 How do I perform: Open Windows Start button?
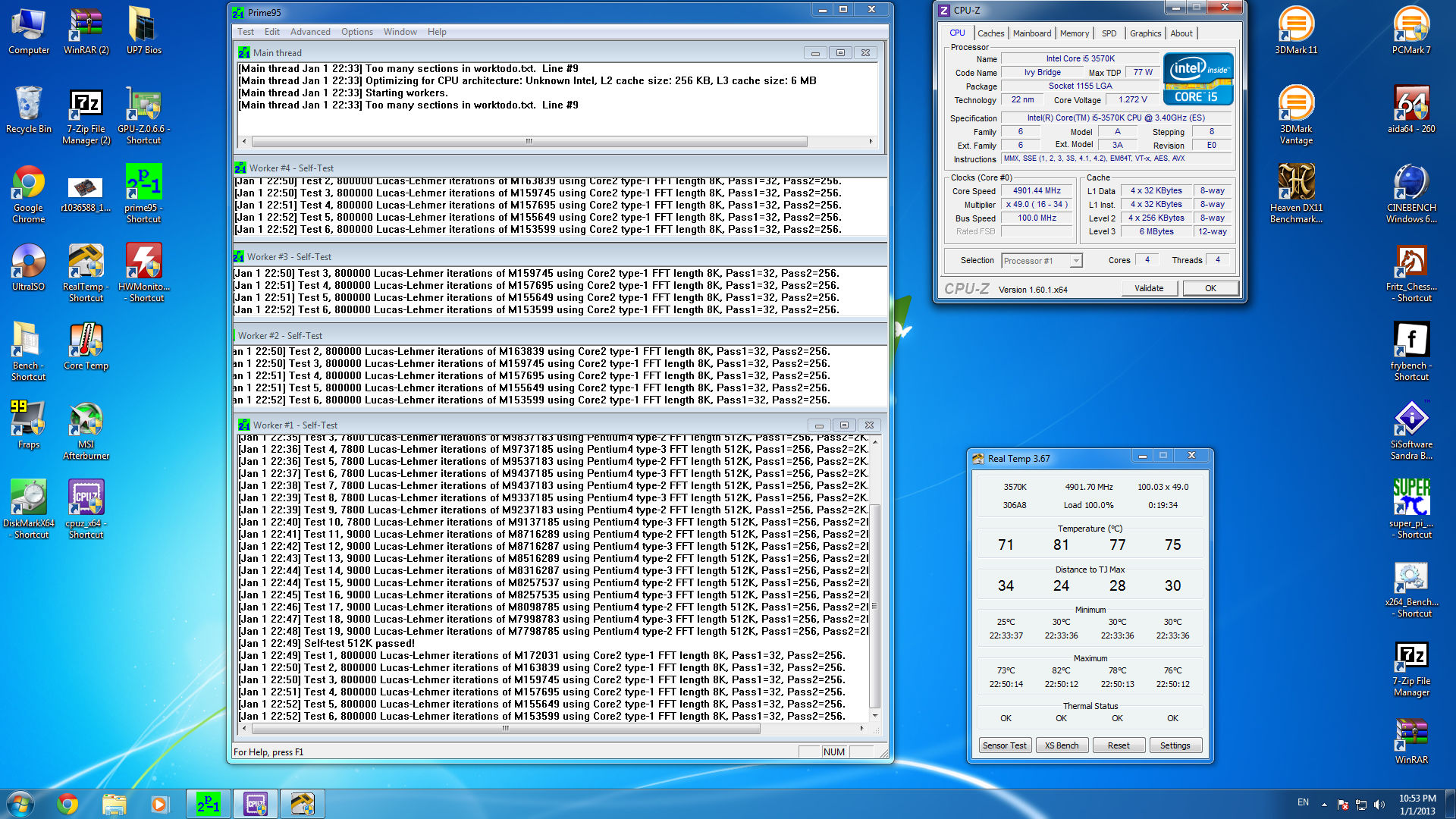(x=20, y=804)
